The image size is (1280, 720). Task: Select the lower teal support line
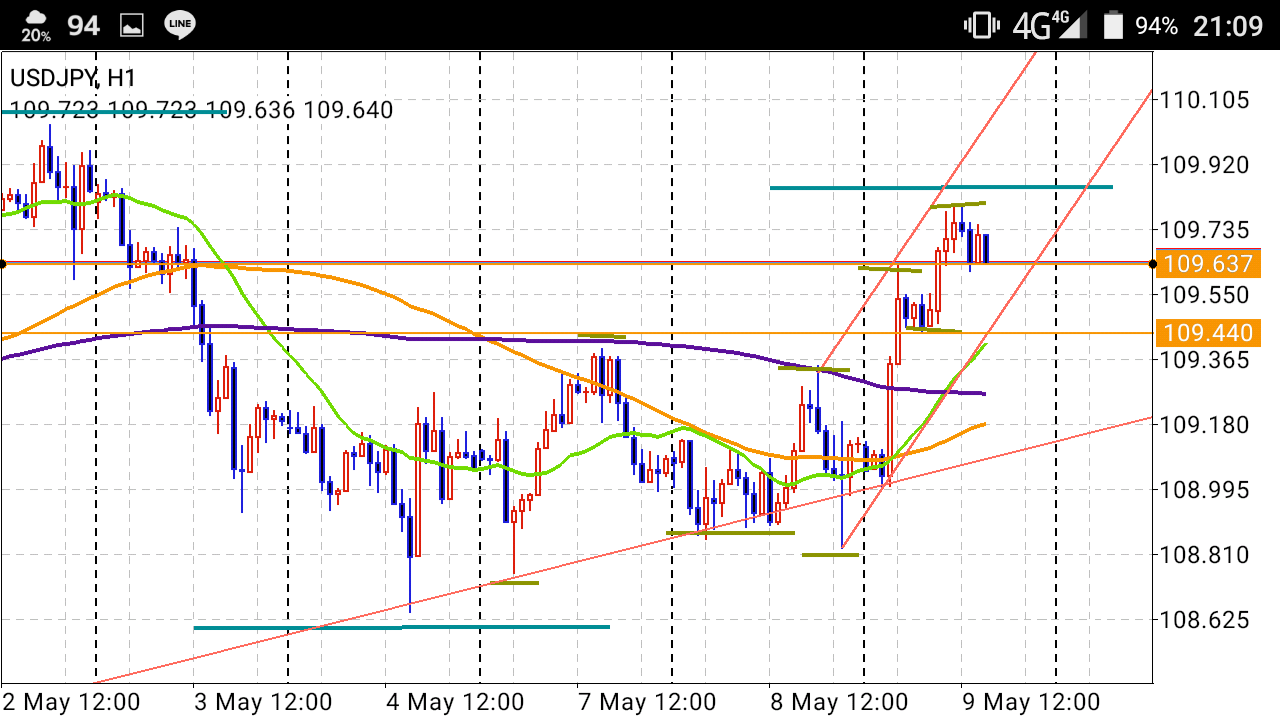pyautogui.click(x=401, y=627)
